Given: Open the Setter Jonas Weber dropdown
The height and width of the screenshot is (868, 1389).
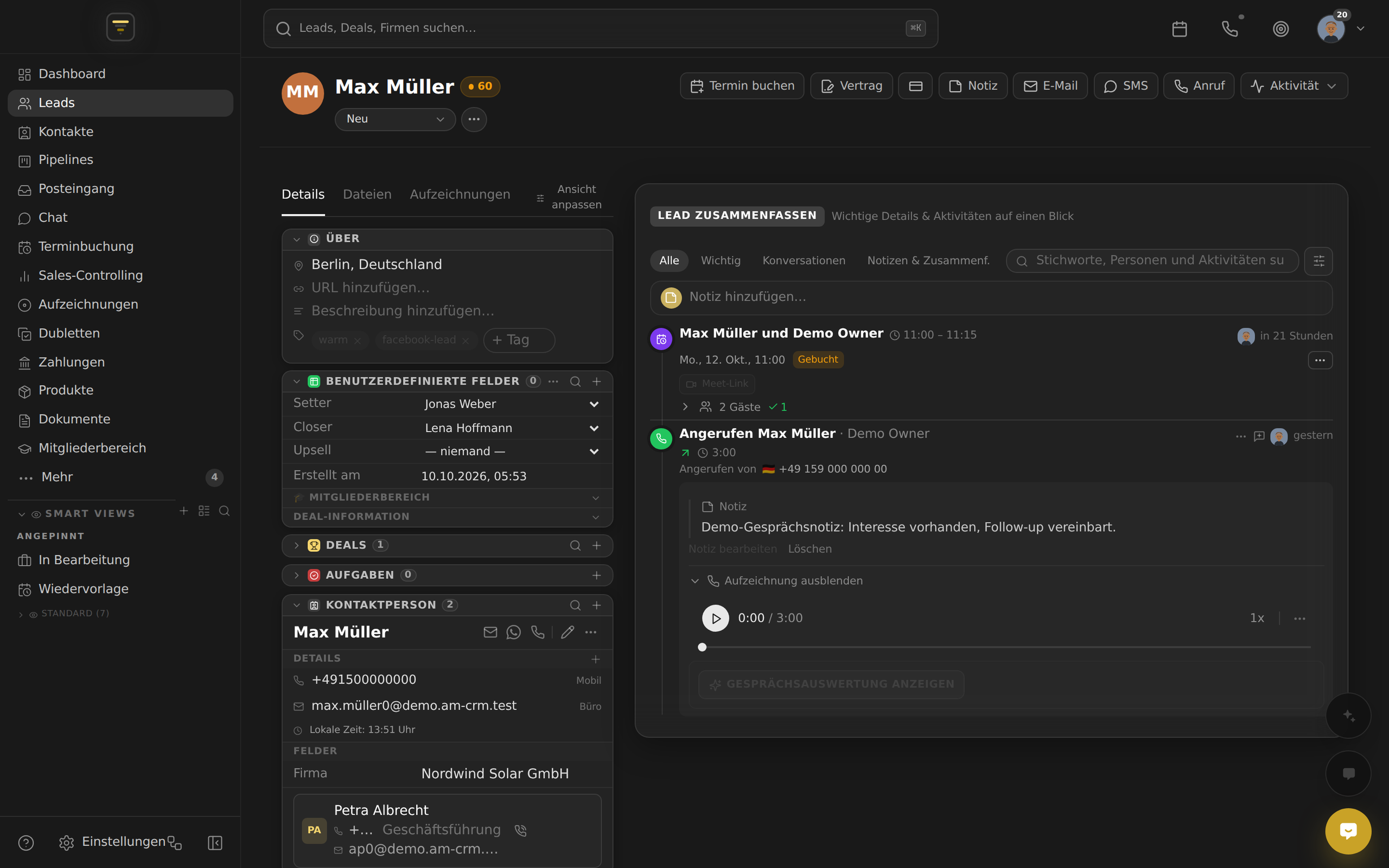Looking at the screenshot, I should coord(512,404).
